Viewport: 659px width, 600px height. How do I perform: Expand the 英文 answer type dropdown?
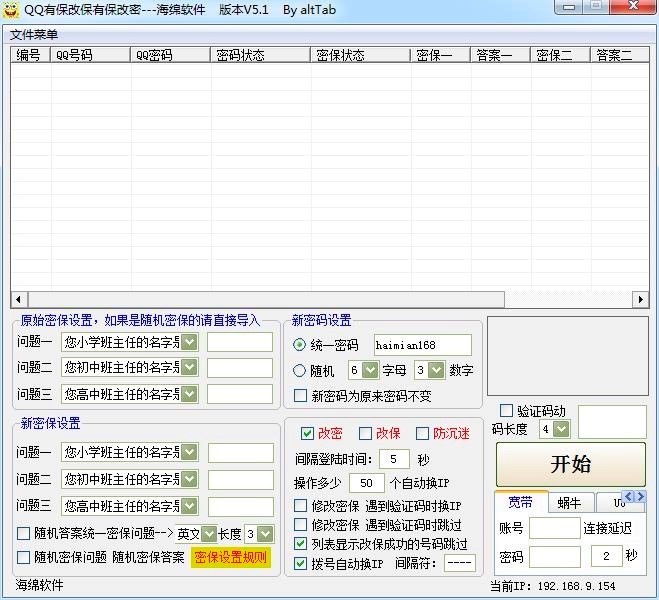point(209,534)
